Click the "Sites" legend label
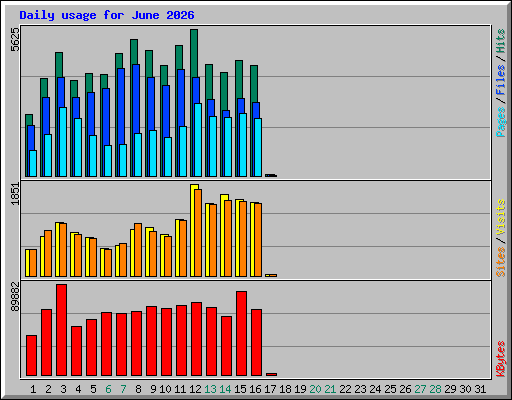The image size is (512, 400). [500, 262]
